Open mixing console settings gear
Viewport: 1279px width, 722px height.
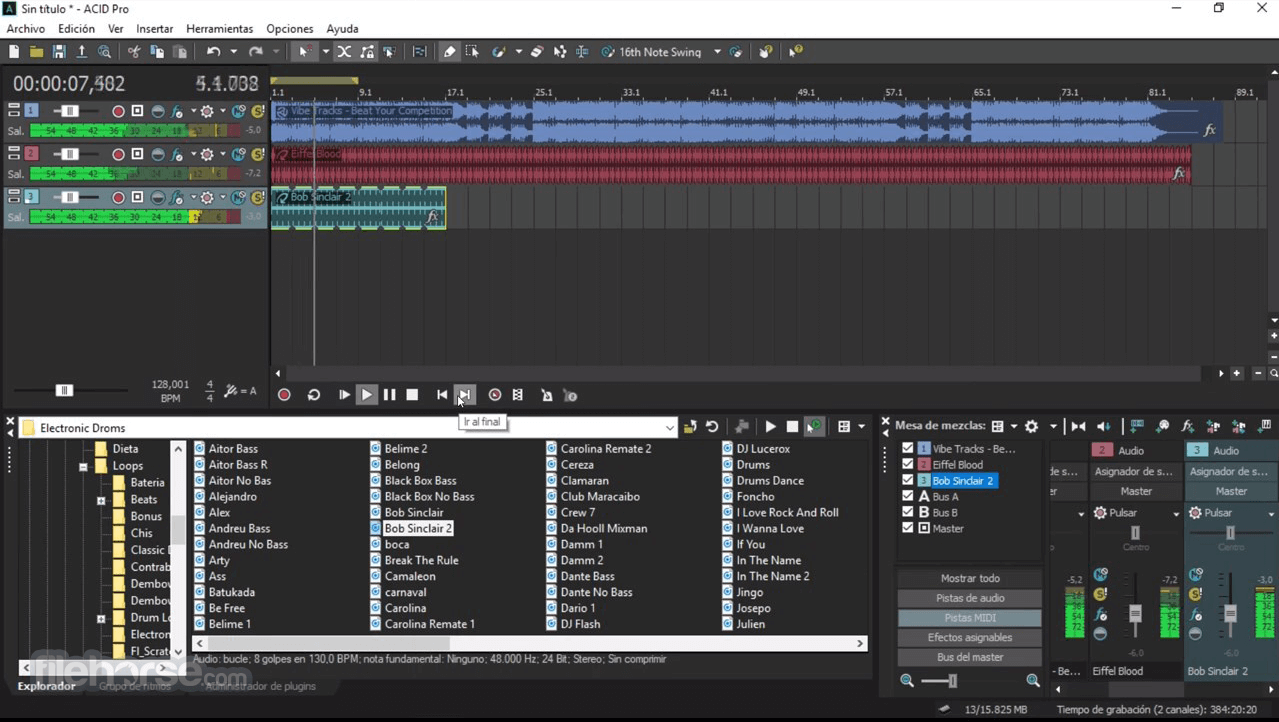tap(1031, 426)
